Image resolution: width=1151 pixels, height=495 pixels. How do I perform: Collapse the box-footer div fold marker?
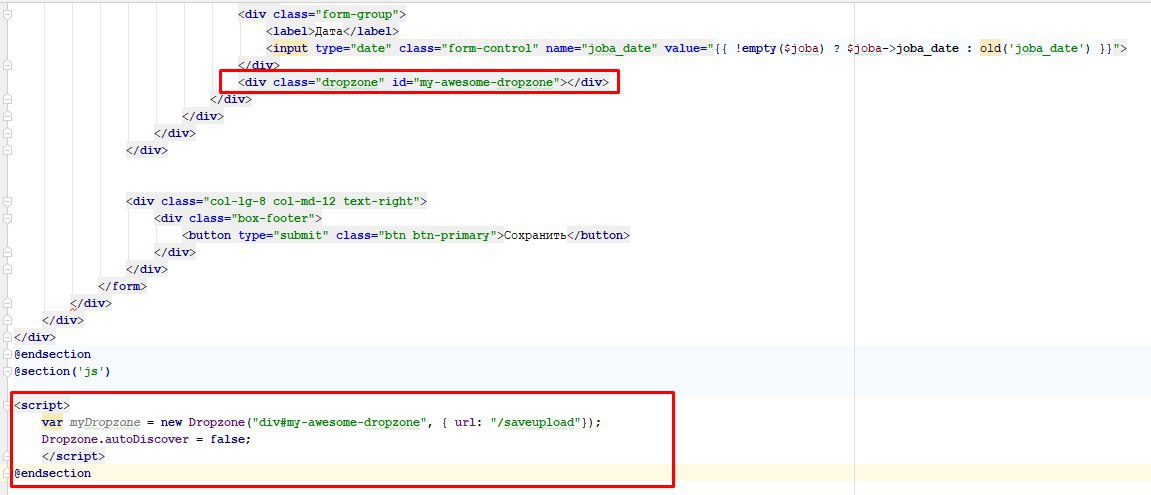click(x=7, y=218)
